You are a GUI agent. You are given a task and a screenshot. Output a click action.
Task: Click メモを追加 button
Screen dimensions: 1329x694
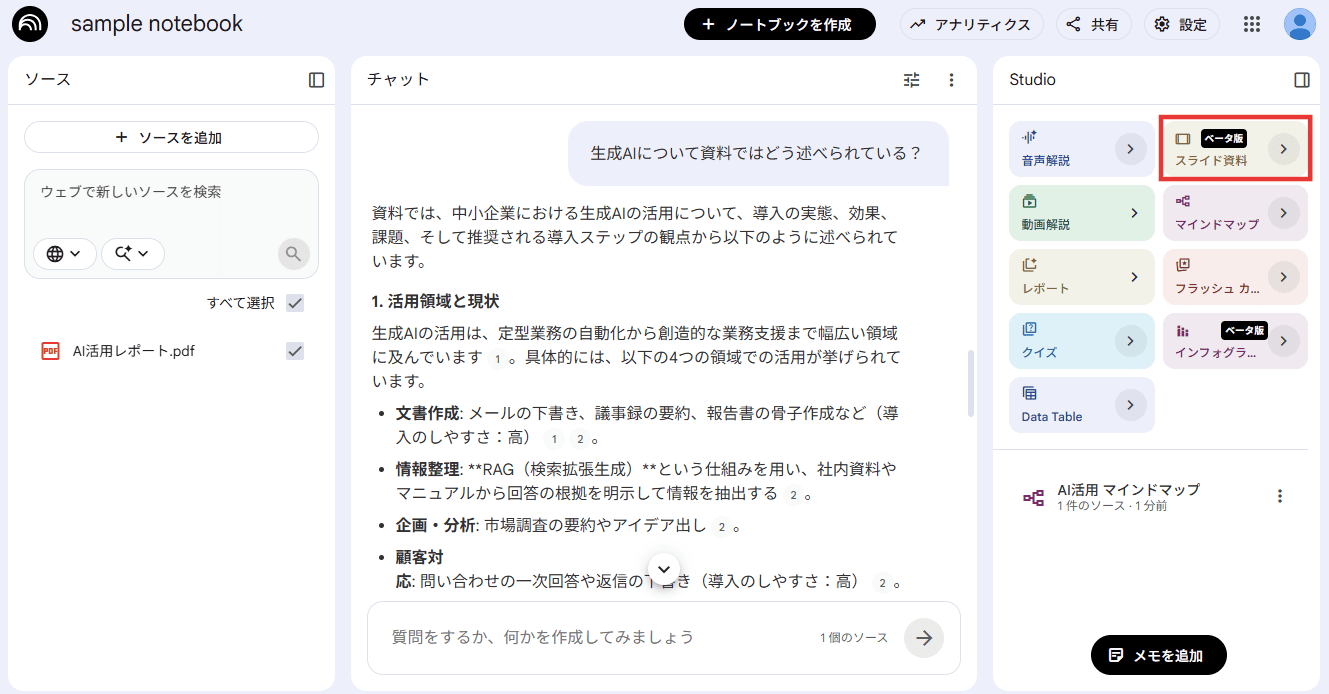pyautogui.click(x=1158, y=655)
